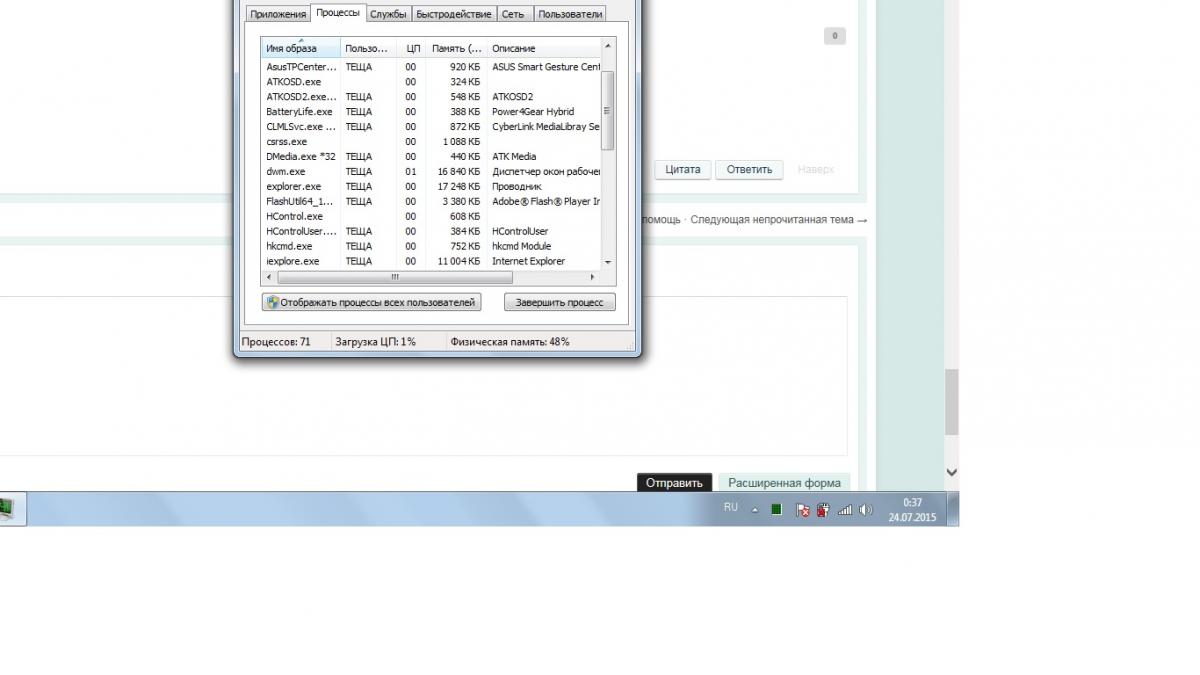Click the green Task Manager CPU tray icon
This screenshot has height=675, width=1200.
coord(776,509)
